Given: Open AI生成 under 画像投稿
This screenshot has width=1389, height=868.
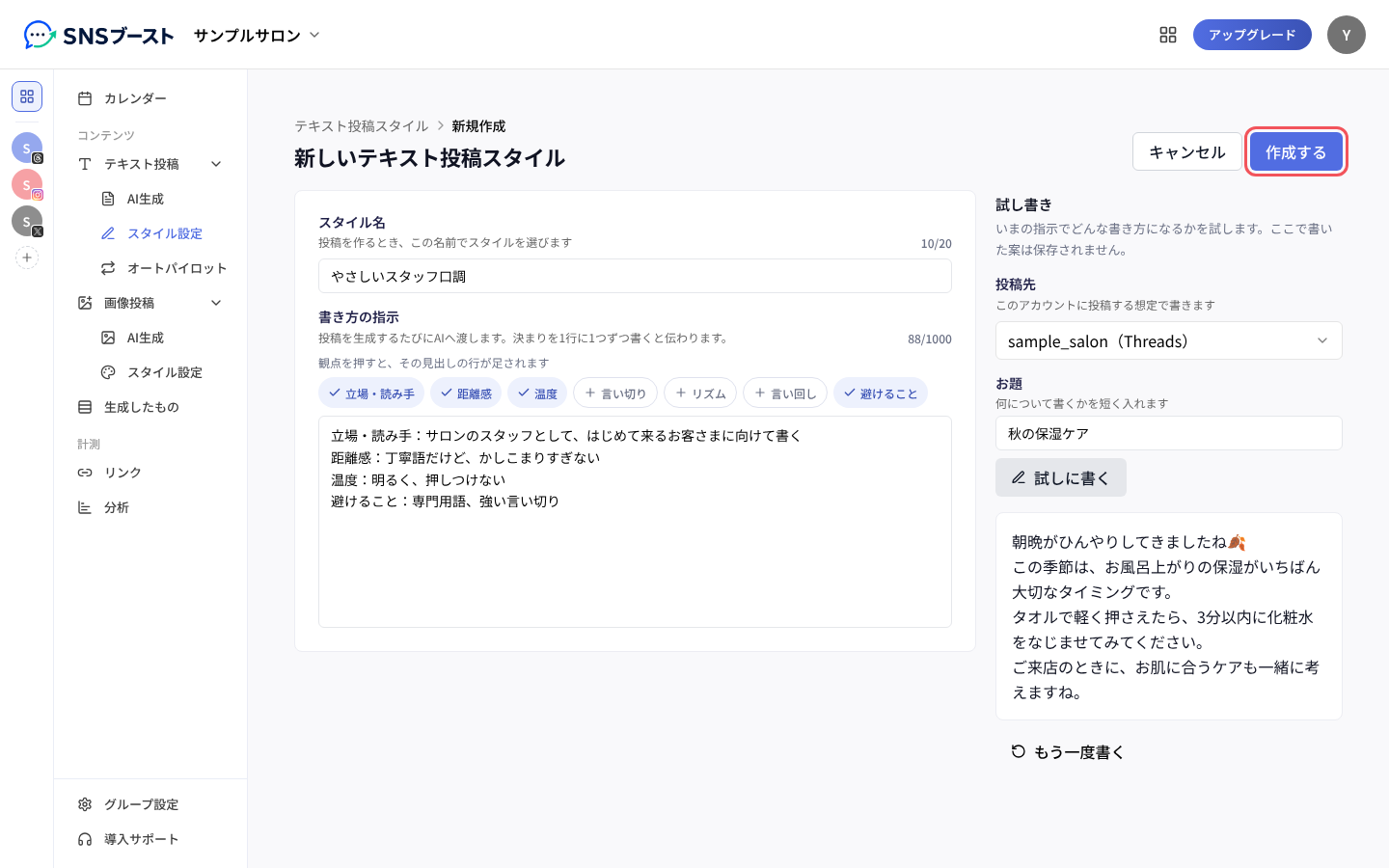Looking at the screenshot, I should coord(162,338).
